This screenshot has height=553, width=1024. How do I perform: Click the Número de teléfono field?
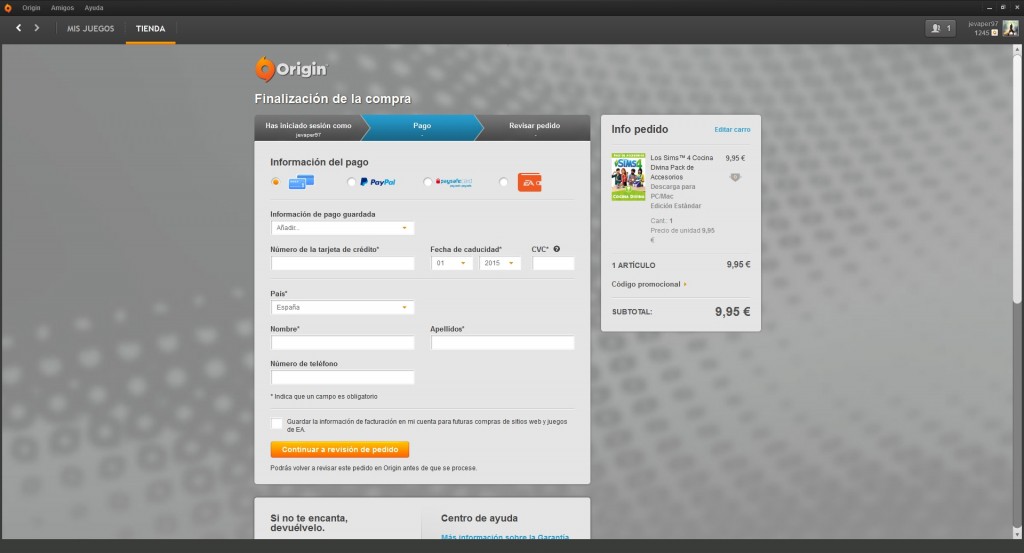click(x=342, y=377)
